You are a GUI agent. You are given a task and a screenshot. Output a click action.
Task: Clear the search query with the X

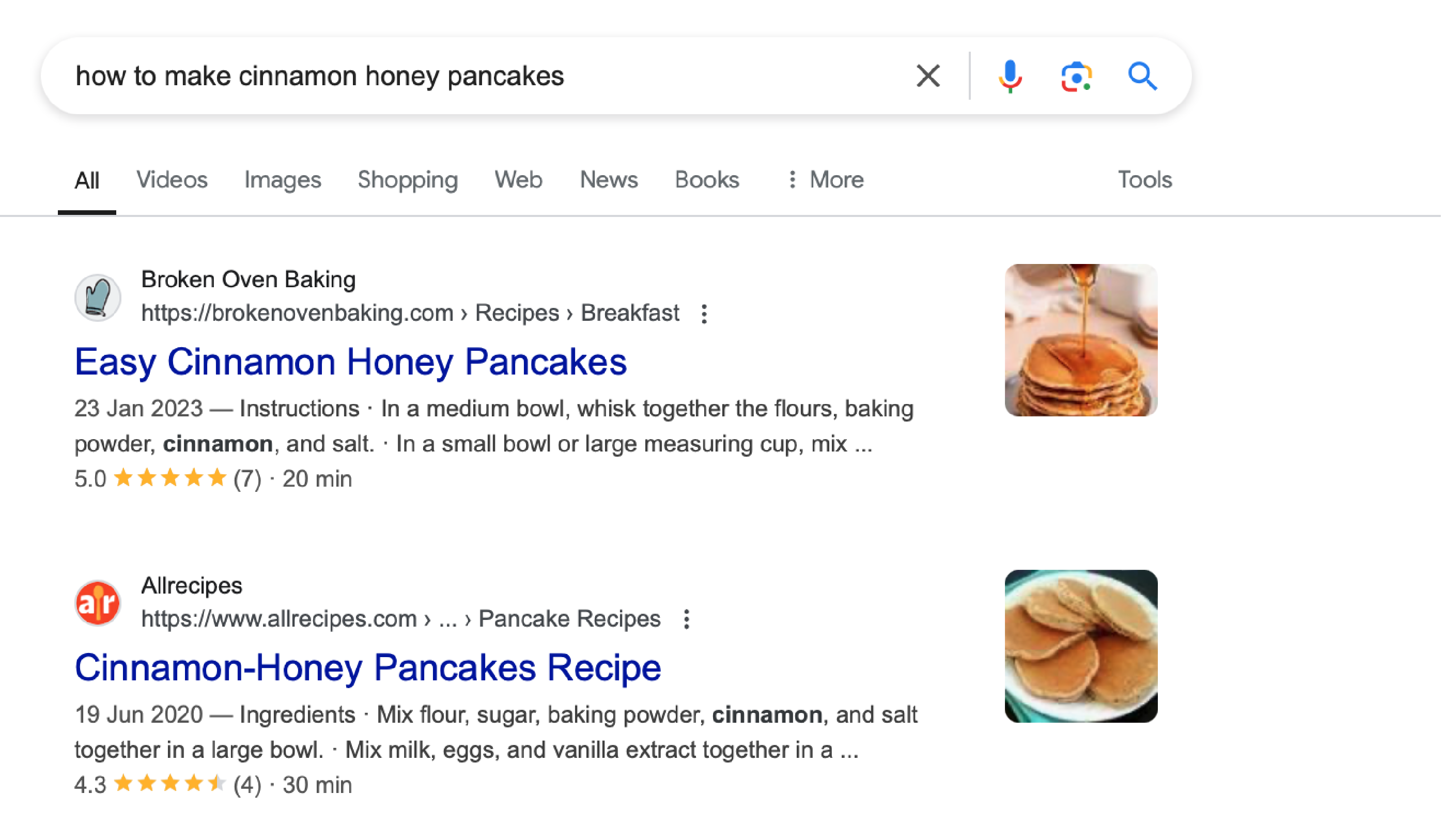pyautogui.click(x=928, y=75)
